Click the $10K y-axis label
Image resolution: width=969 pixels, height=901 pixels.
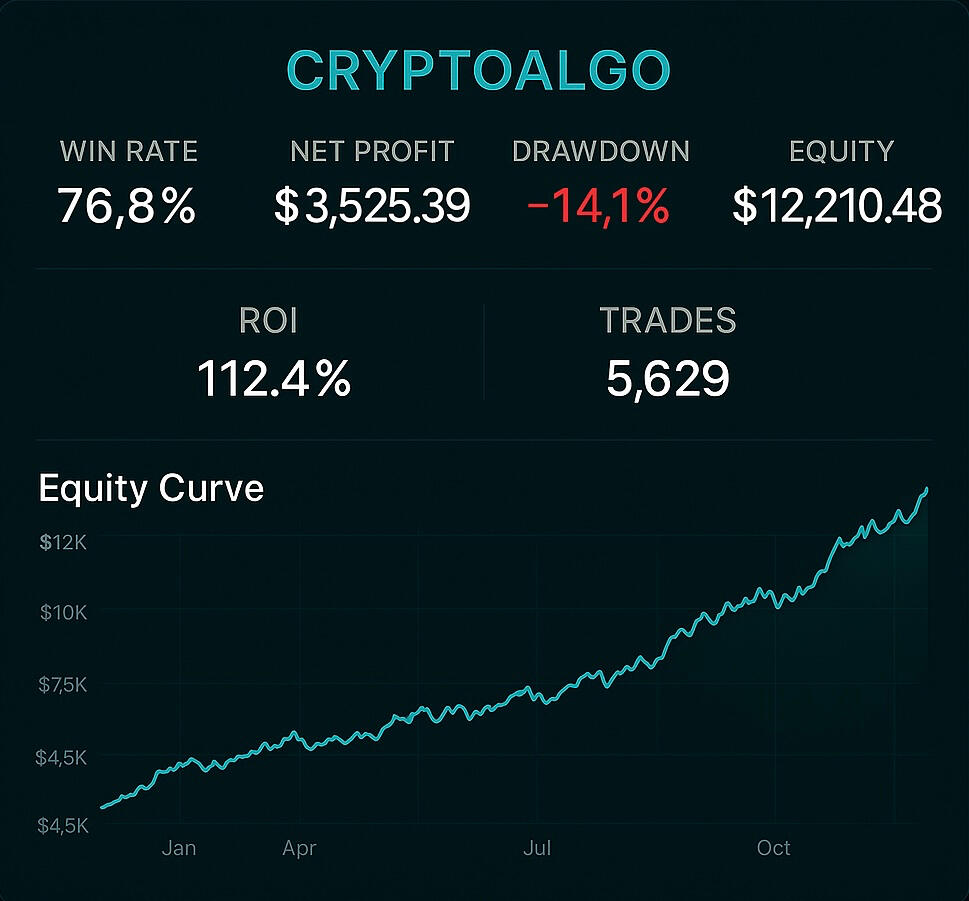click(x=63, y=612)
